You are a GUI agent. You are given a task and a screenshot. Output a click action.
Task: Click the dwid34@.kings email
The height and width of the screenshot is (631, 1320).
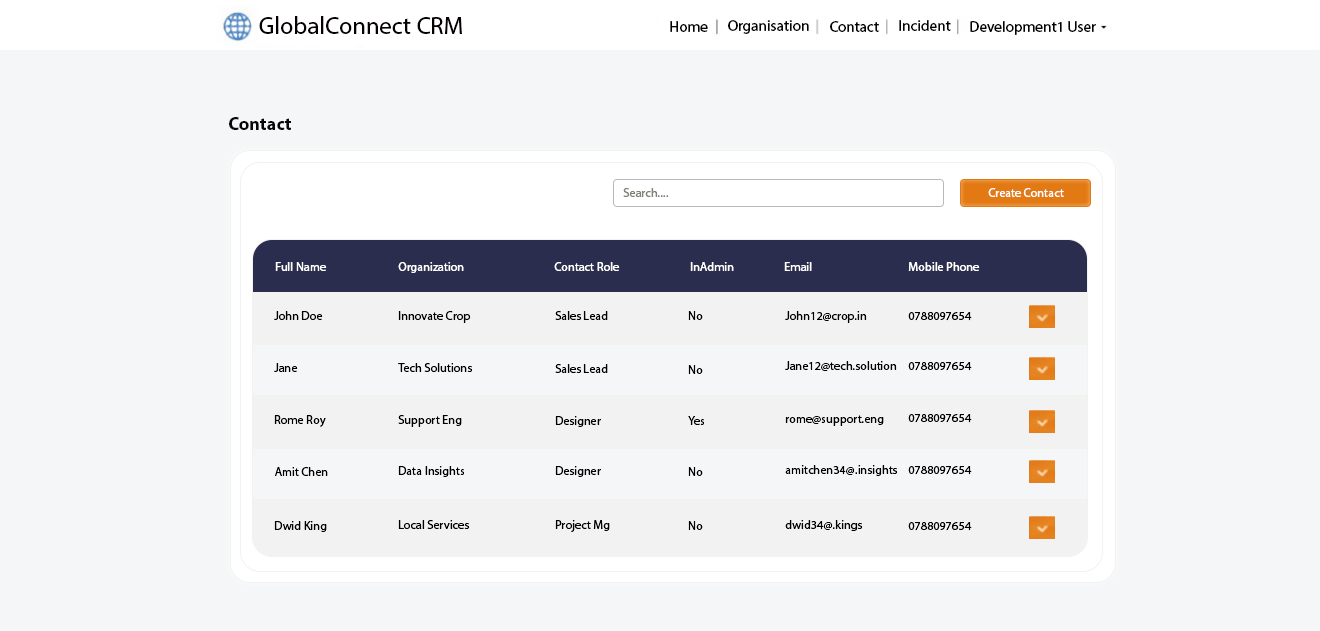click(824, 525)
